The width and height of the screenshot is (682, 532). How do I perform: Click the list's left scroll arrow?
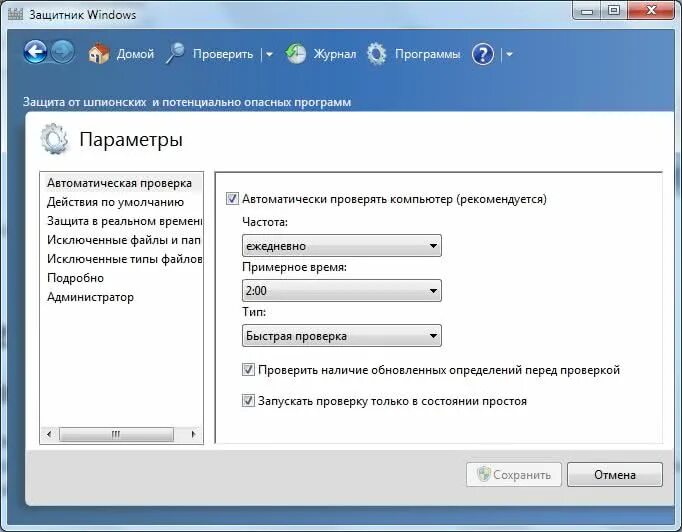[49, 434]
